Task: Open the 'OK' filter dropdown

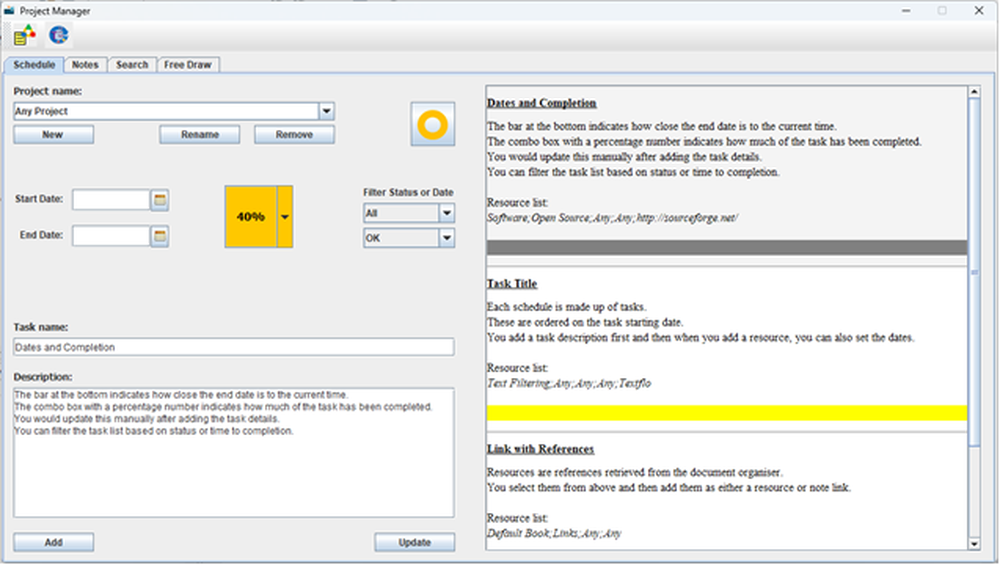Action: (446, 238)
